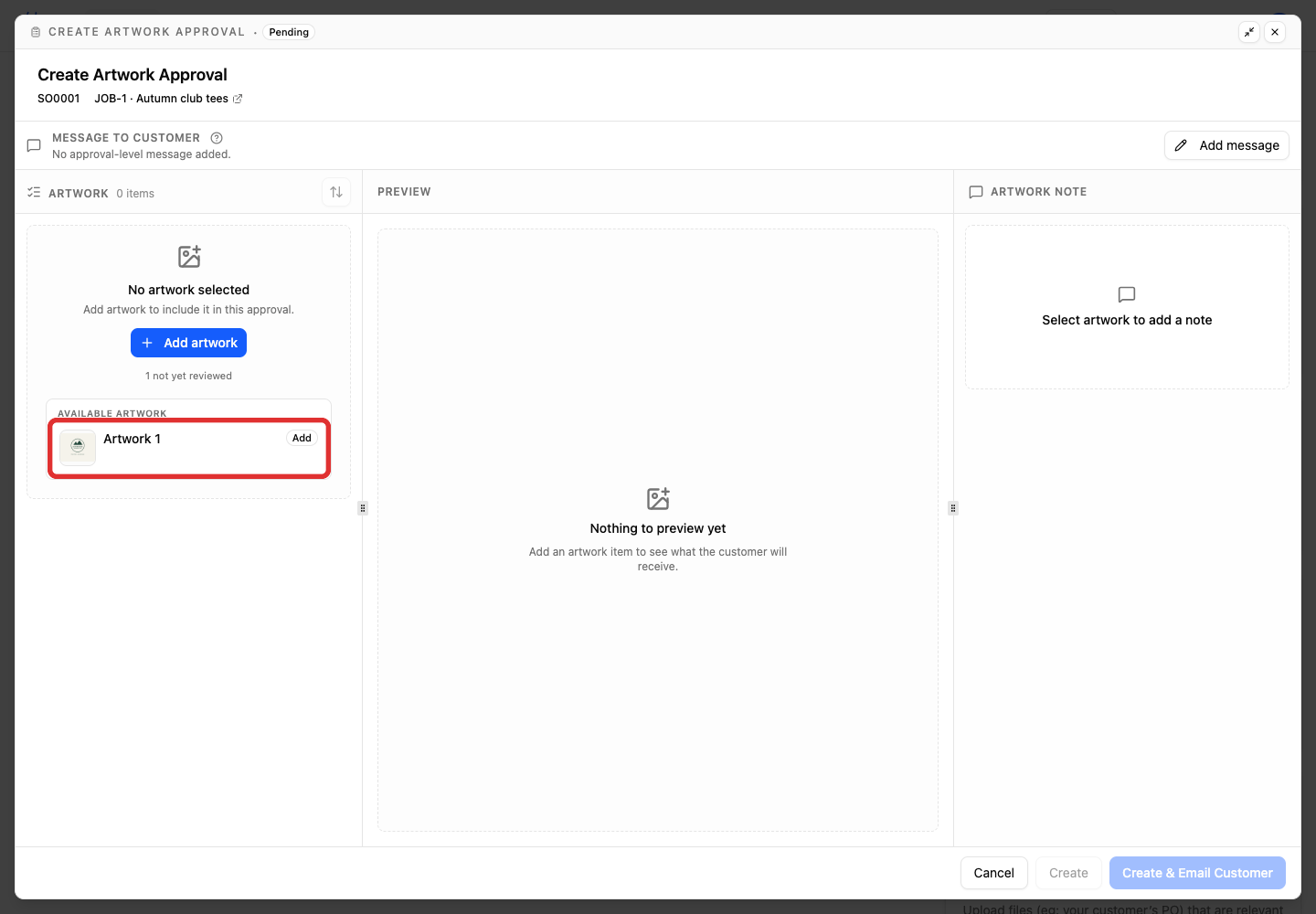Click the 'Select artwork to add a note' text
This screenshot has height=914, width=1316.
tap(1127, 320)
